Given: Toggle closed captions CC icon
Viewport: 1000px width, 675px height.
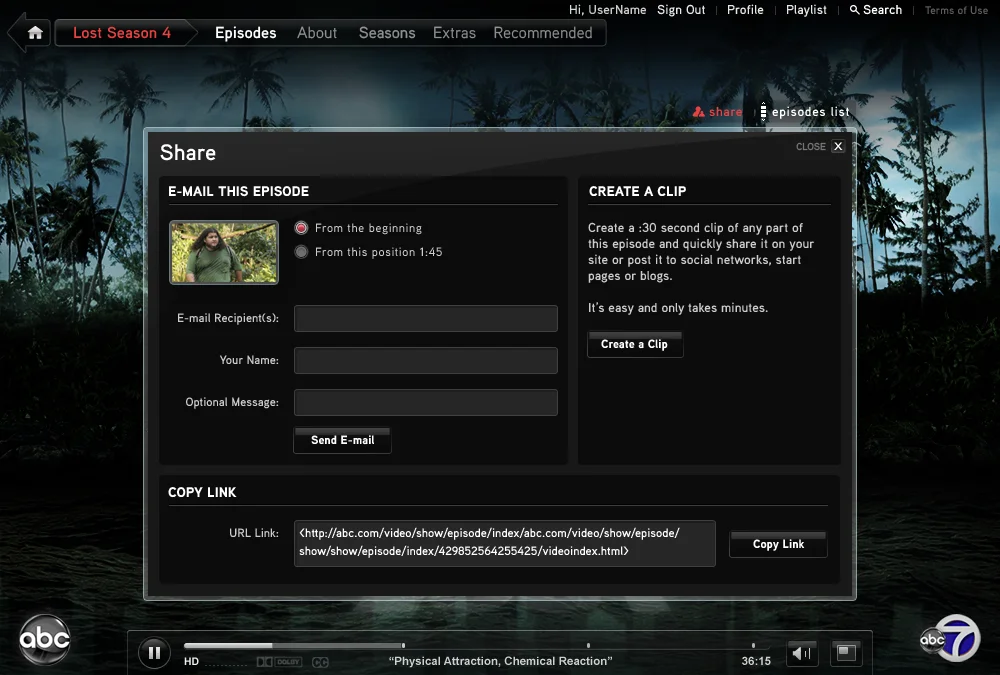Looking at the screenshot, I should coord(320,662).
